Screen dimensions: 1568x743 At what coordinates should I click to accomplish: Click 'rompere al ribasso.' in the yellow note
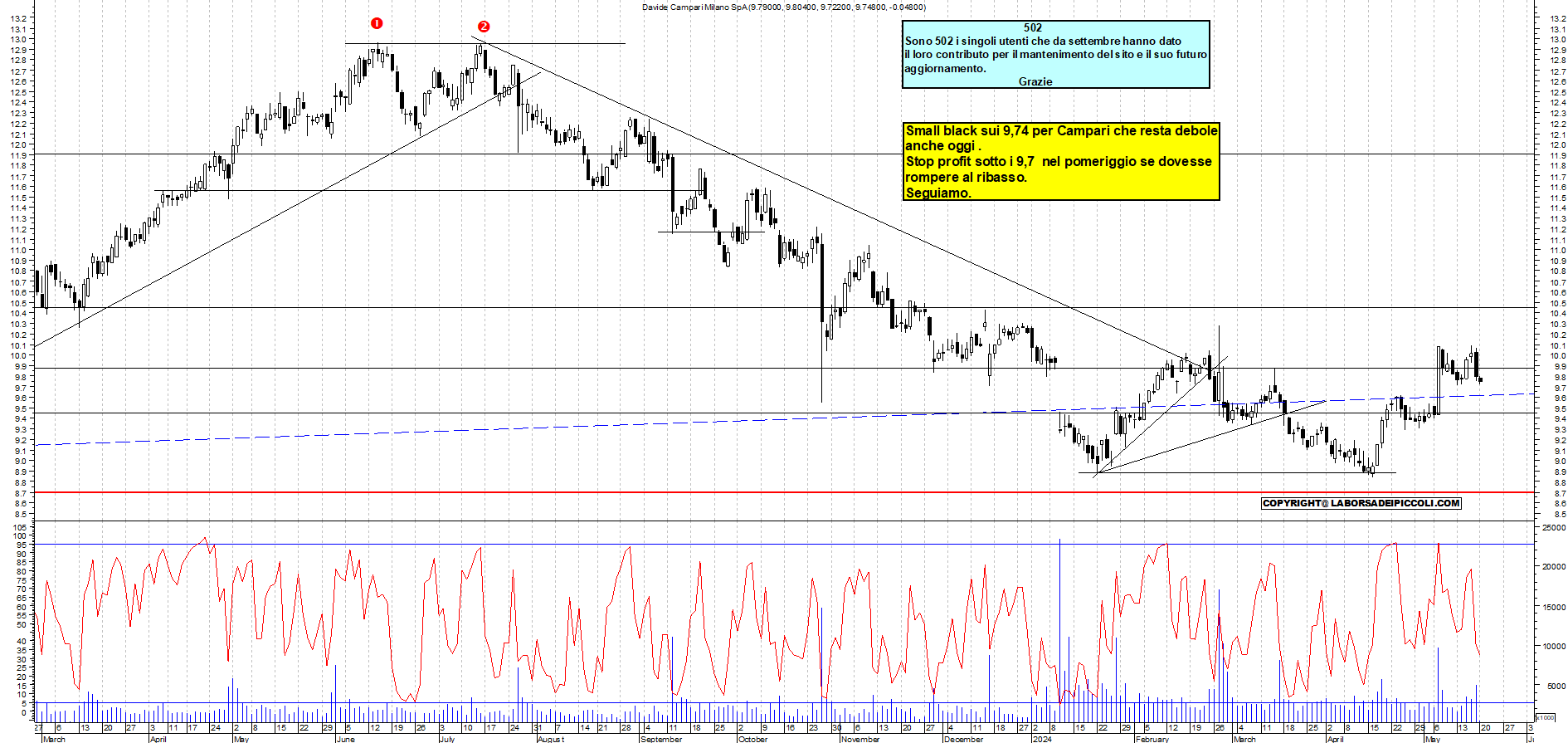[x=967, y=177]
